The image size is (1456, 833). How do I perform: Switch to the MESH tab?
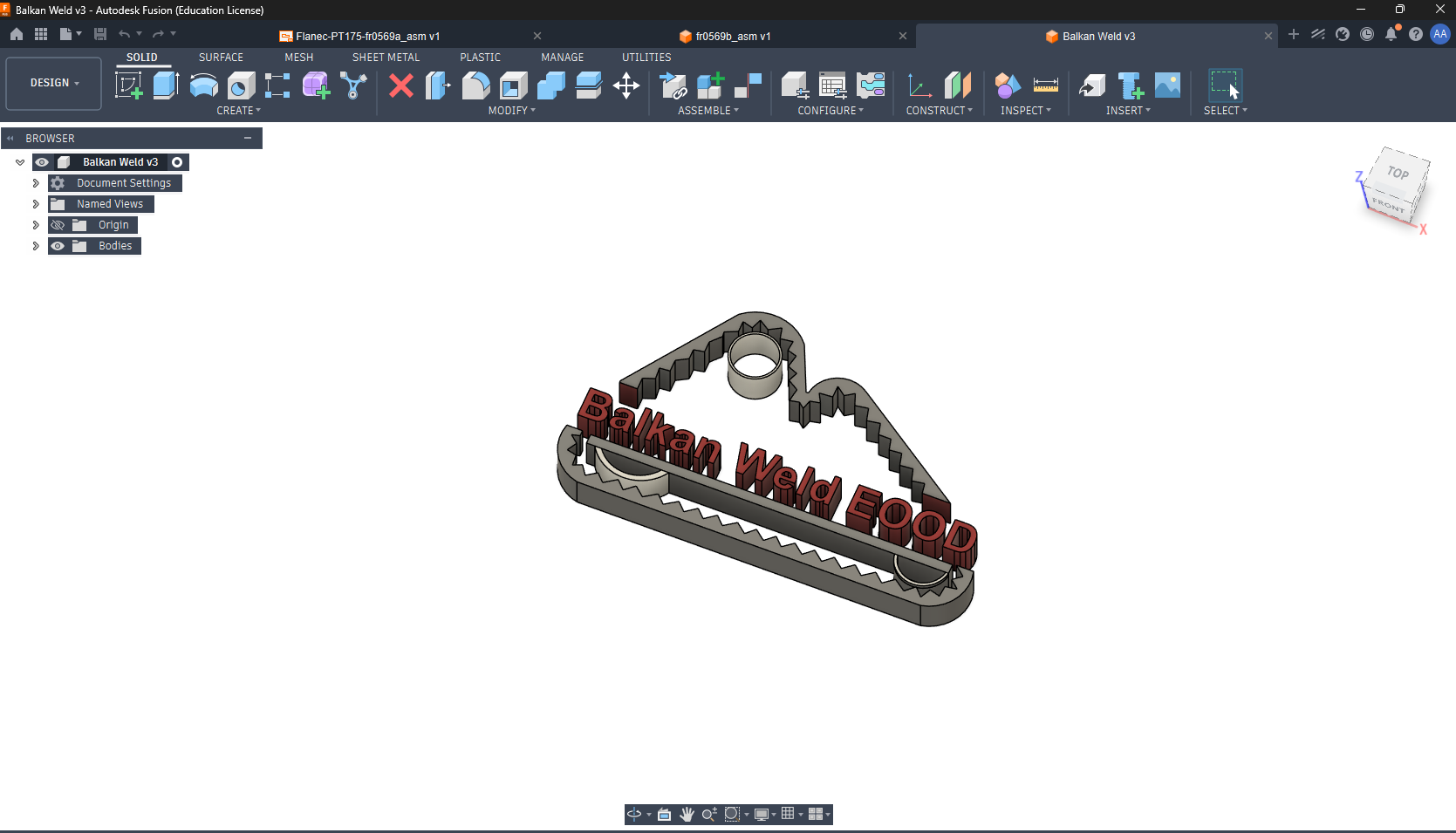tap(299, 58)
